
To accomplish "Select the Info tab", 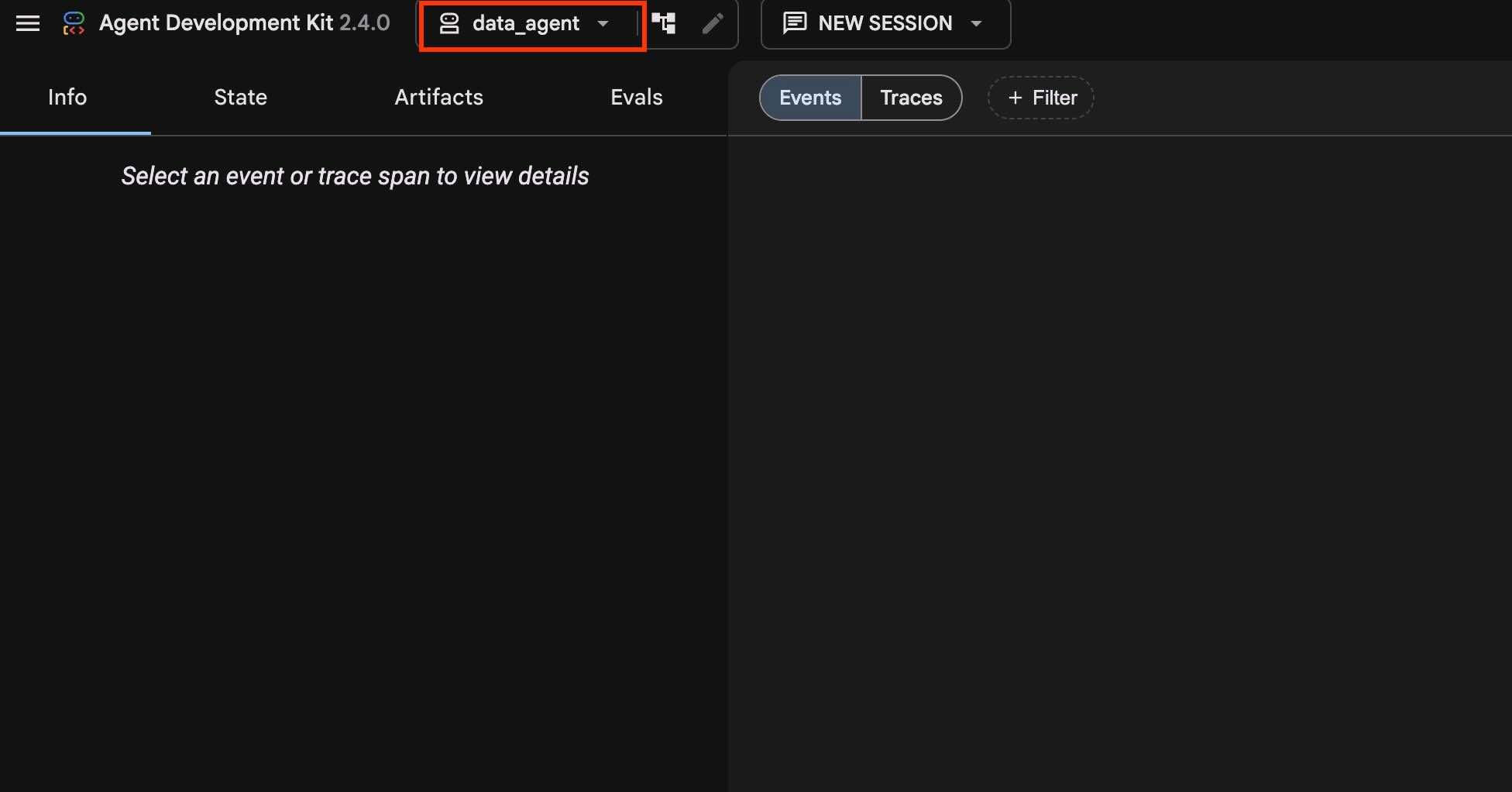I will tap(67, 98).
